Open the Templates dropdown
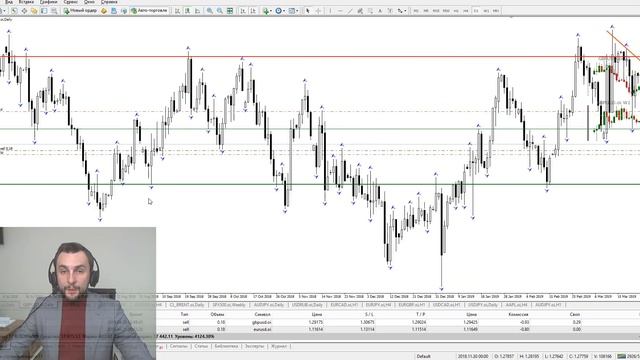640x360 pixels. tap(293, 11)
